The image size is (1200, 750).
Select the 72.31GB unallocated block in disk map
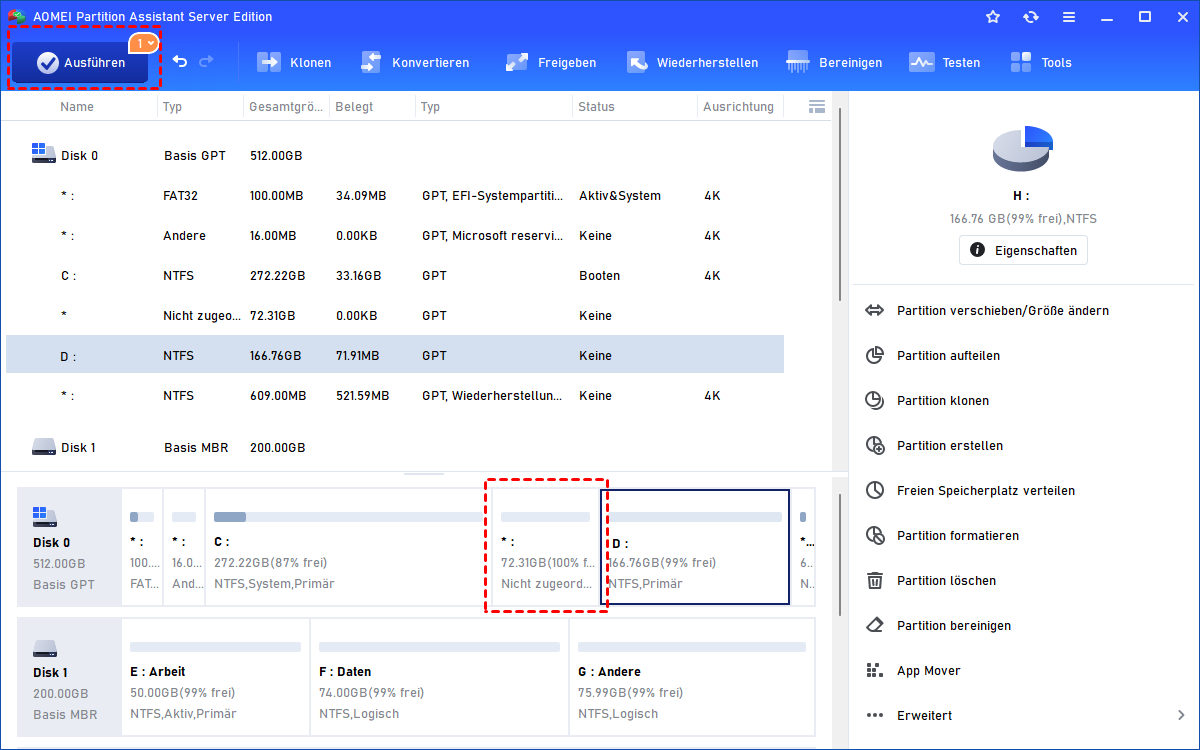point(545,547)
